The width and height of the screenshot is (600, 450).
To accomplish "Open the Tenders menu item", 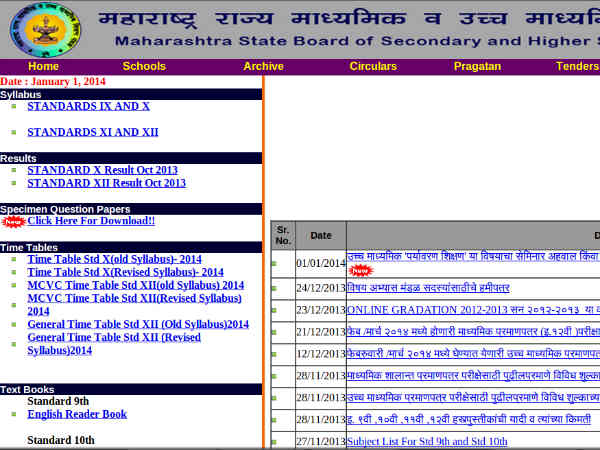I will [x=577, y=66].
